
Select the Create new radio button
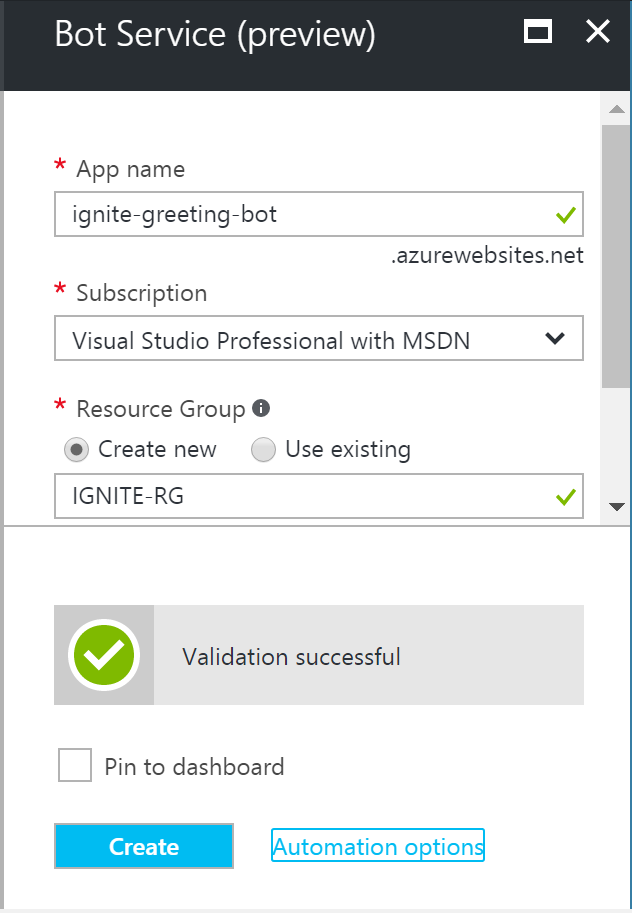76,449
